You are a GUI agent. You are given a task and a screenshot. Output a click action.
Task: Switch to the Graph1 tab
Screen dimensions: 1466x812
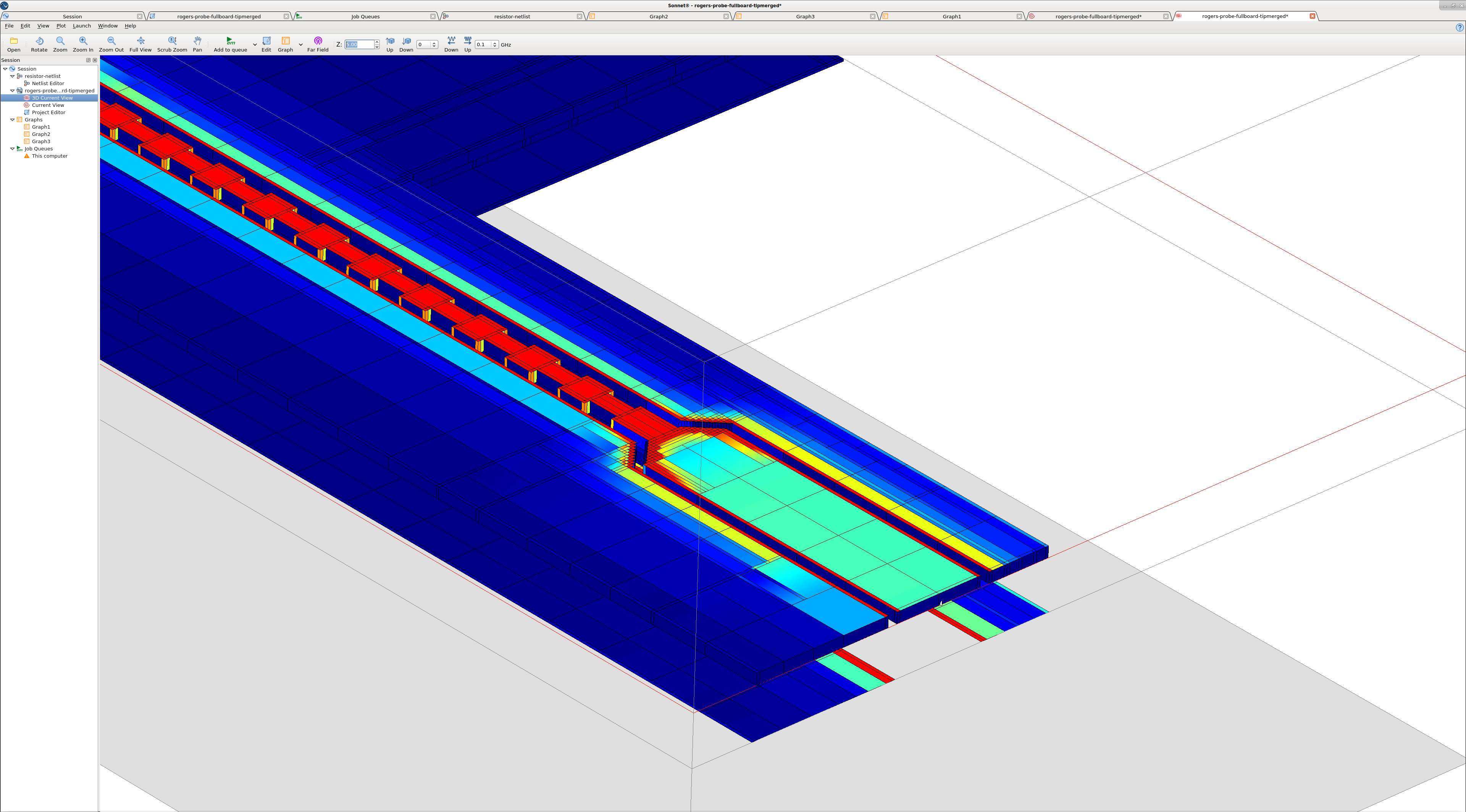[x=951, y=16]
